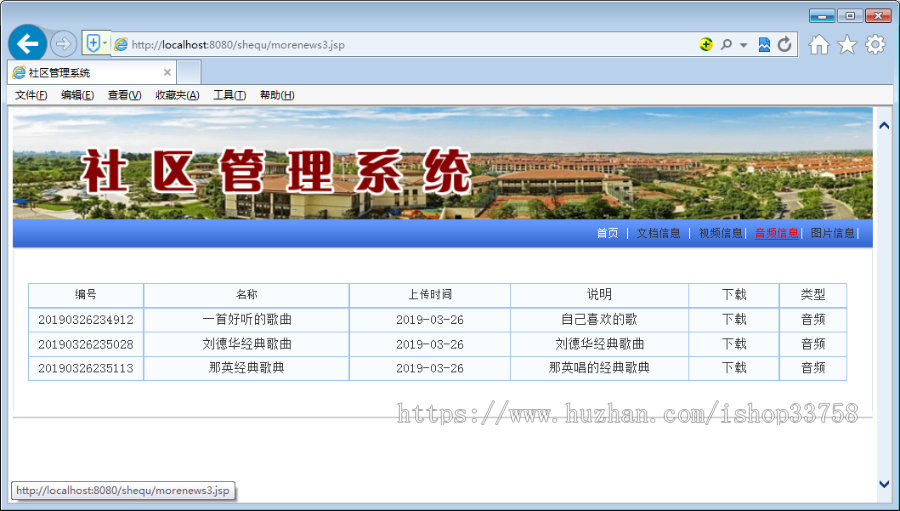Viewport: 900px width, 511px height.
Task: Click 下载 link for 一首好听的歌曲
Action: [734, 319]
